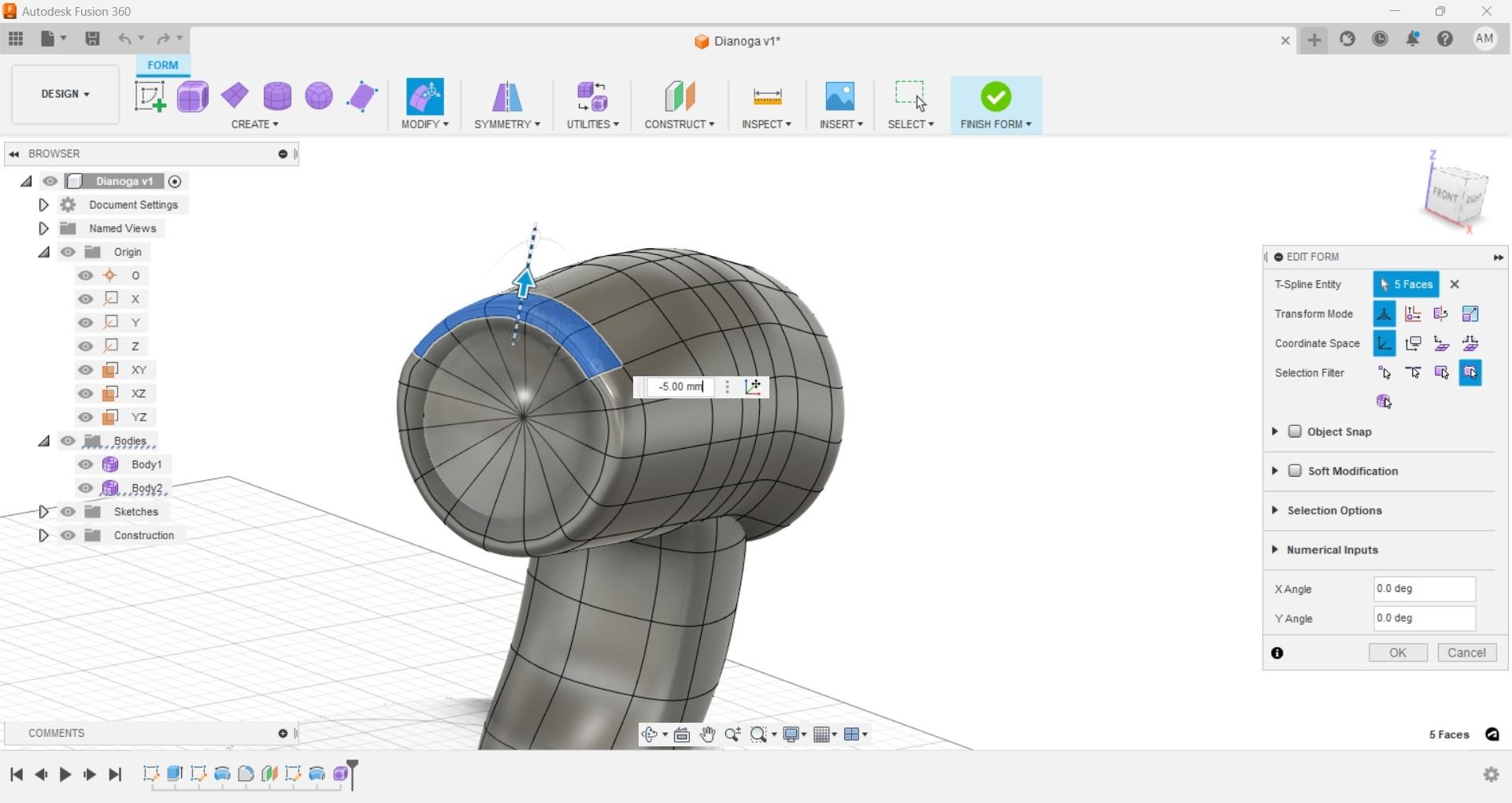Confirm the edit with OK
This screenshot has width=1512, height=803.
1397,653
